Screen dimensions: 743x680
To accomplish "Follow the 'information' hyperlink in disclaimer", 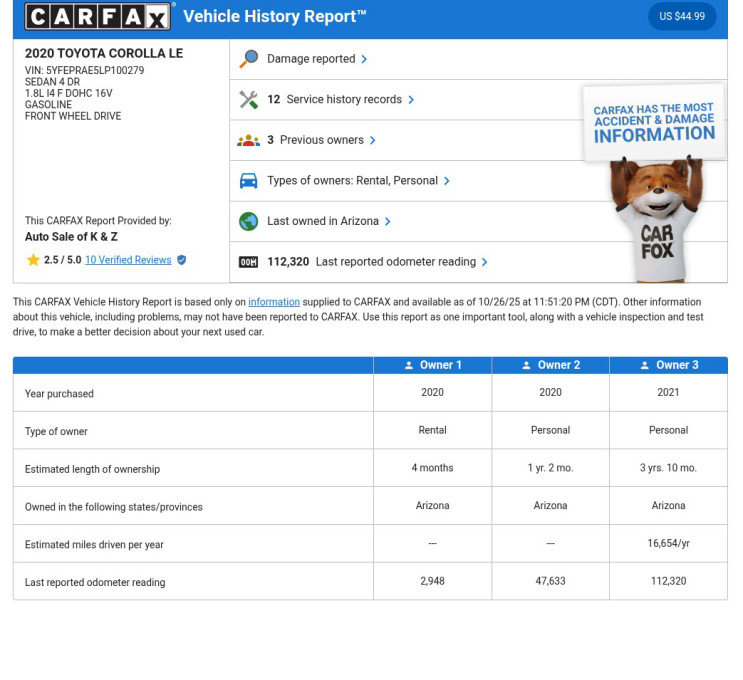I will click(x=274, y=302).
